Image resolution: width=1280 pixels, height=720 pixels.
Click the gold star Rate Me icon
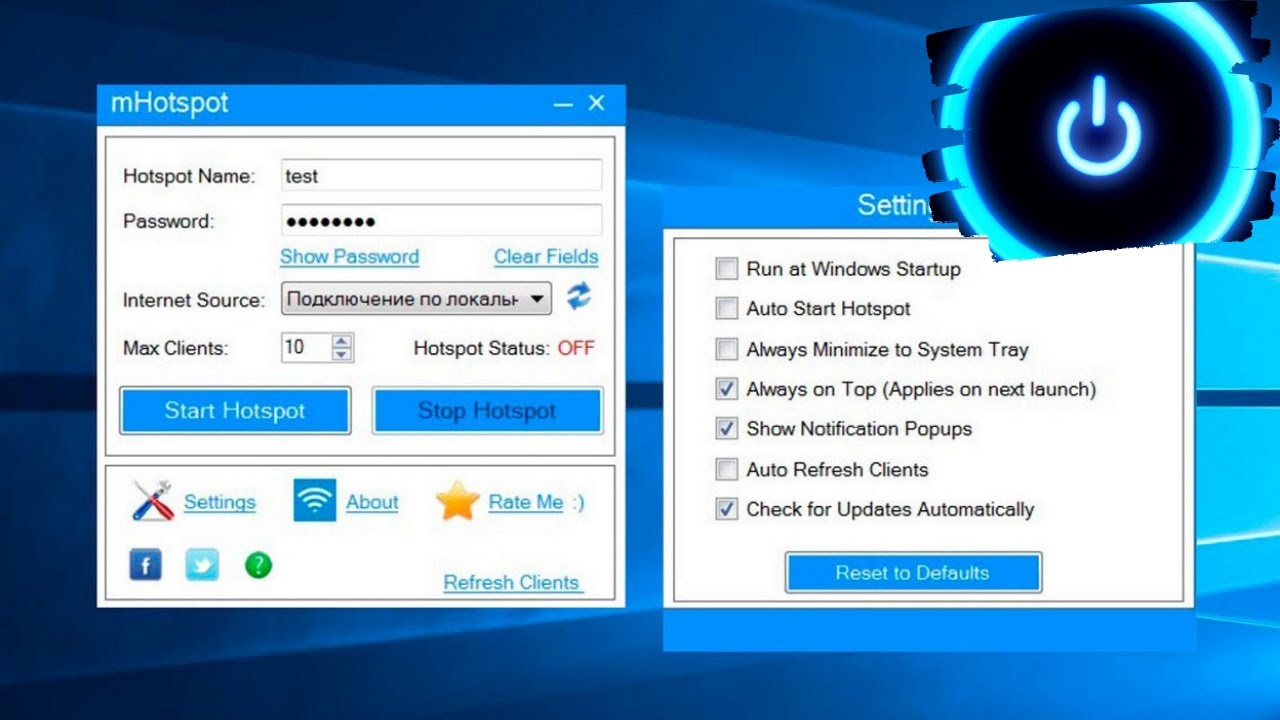458,501
